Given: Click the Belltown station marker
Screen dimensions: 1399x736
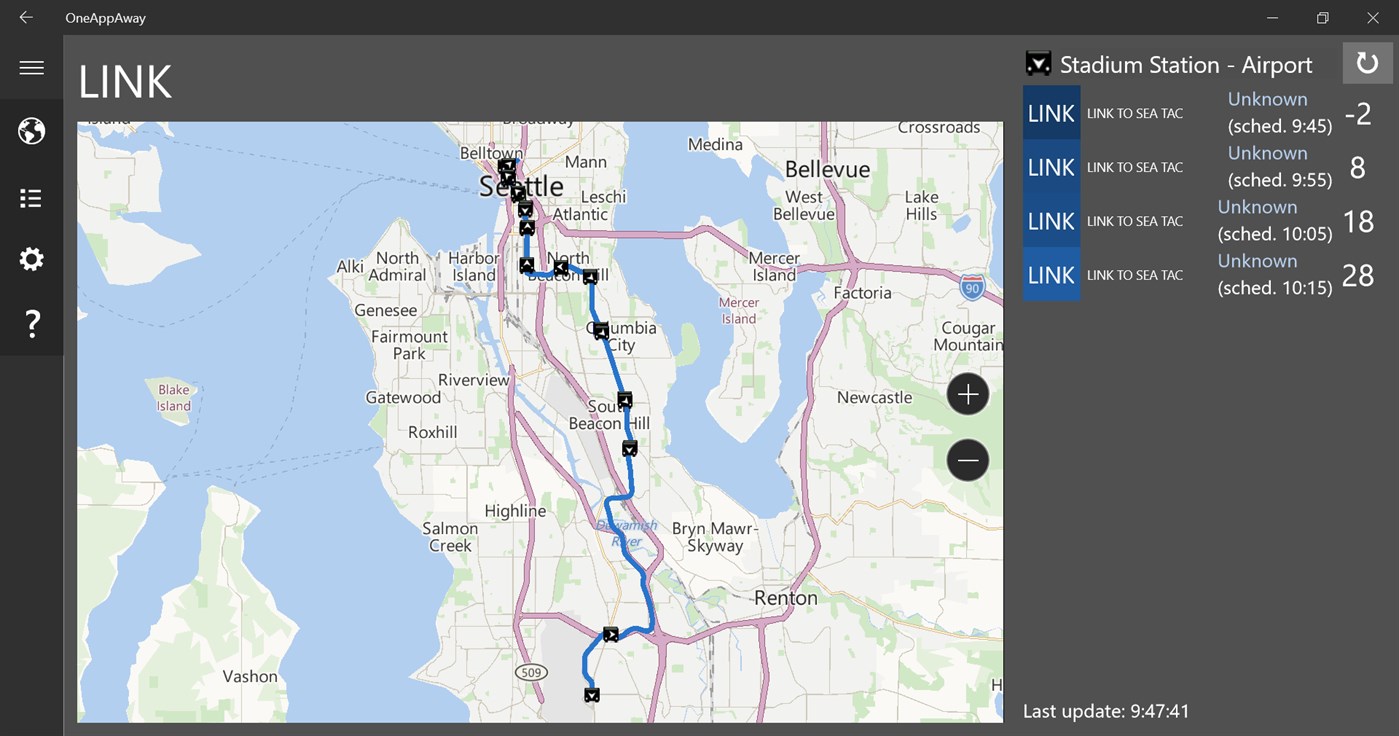Looking at the screenshot, I should tap(506, 166).
